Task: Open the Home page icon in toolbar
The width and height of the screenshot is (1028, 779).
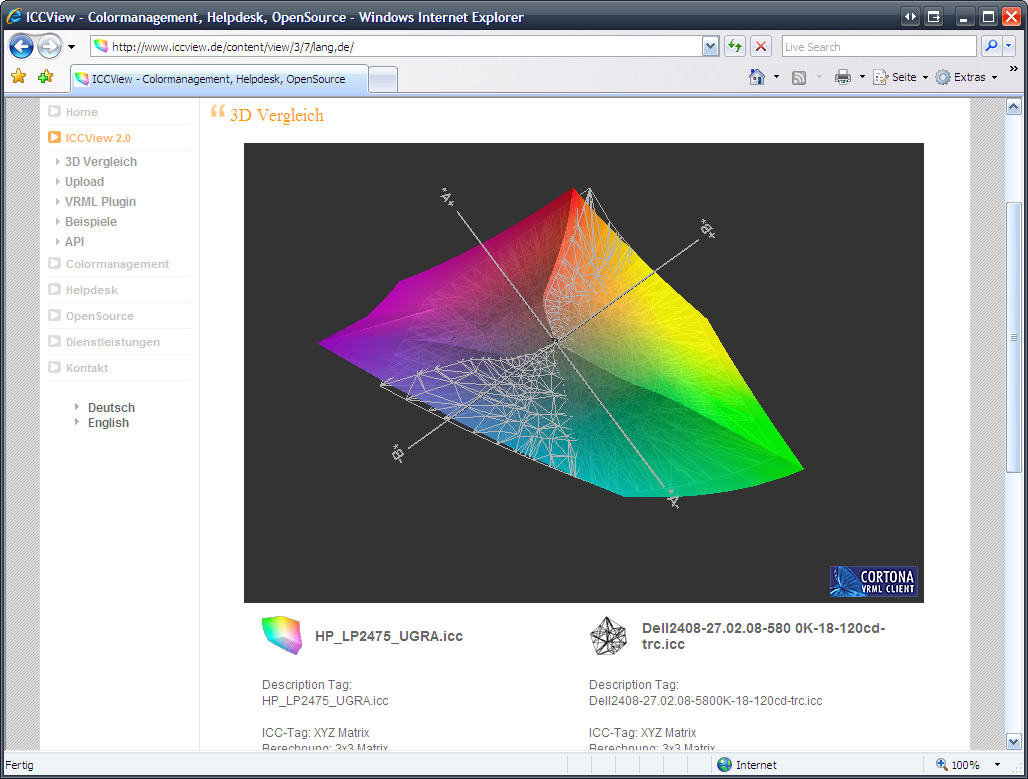Action: [x=757, y=77]
